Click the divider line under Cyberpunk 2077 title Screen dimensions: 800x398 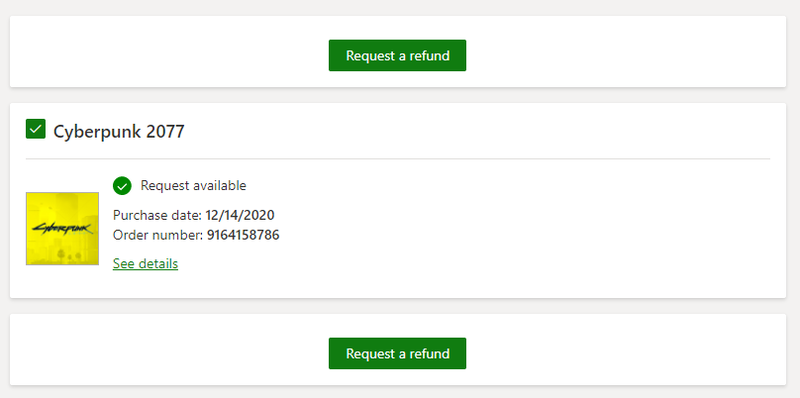(x=398, y=159)
